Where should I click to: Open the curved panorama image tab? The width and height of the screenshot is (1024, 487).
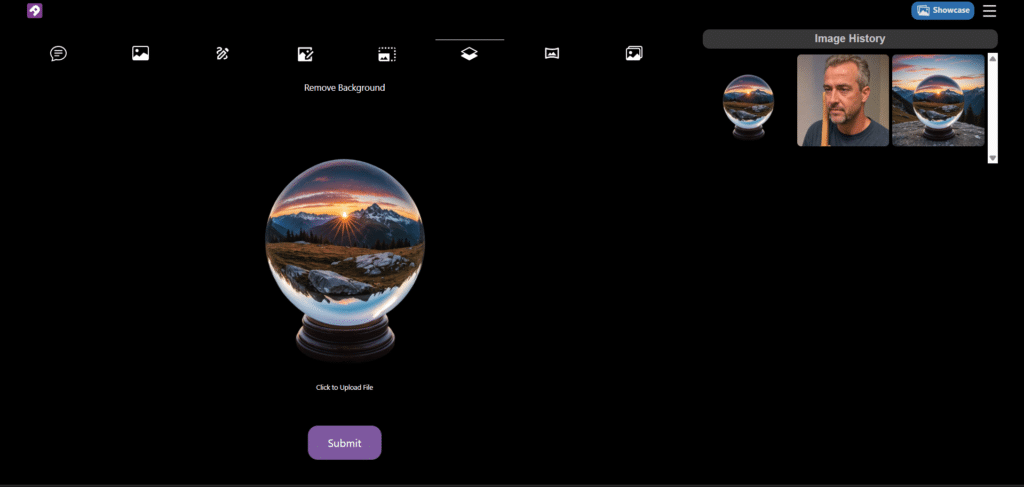[552, 54]
